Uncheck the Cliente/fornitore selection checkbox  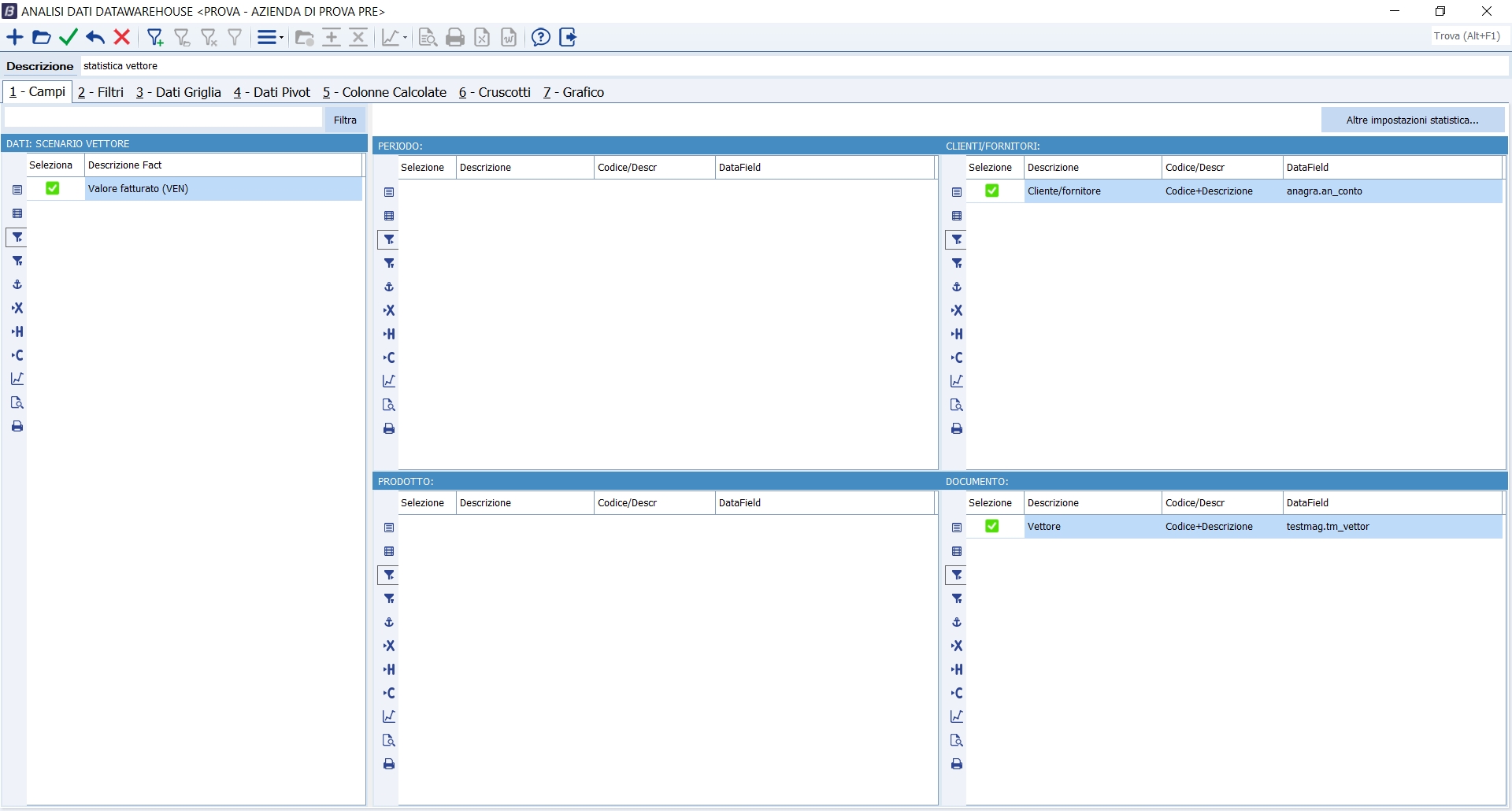(992, 191)
